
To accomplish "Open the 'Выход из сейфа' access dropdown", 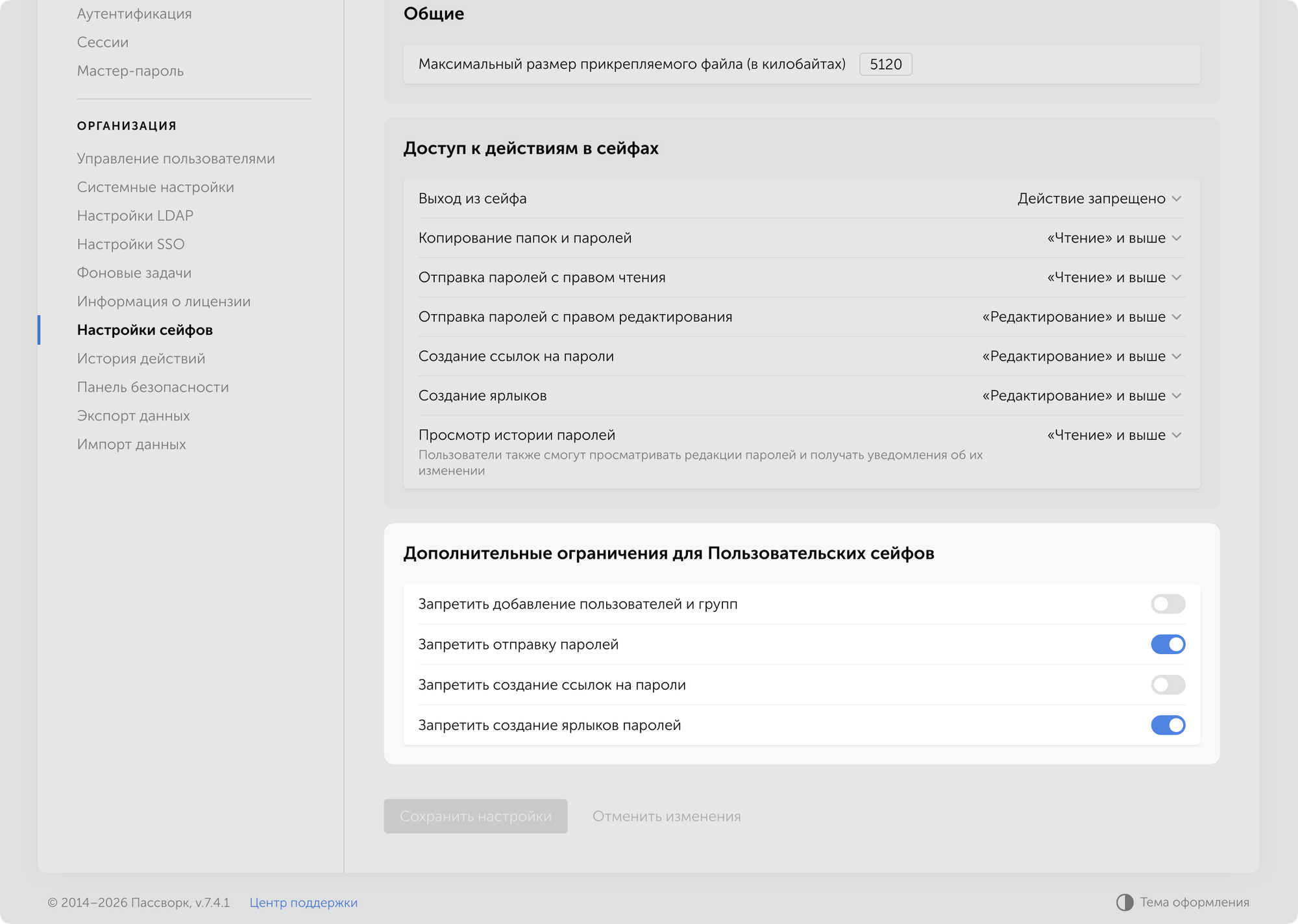I will [1099, 199].
